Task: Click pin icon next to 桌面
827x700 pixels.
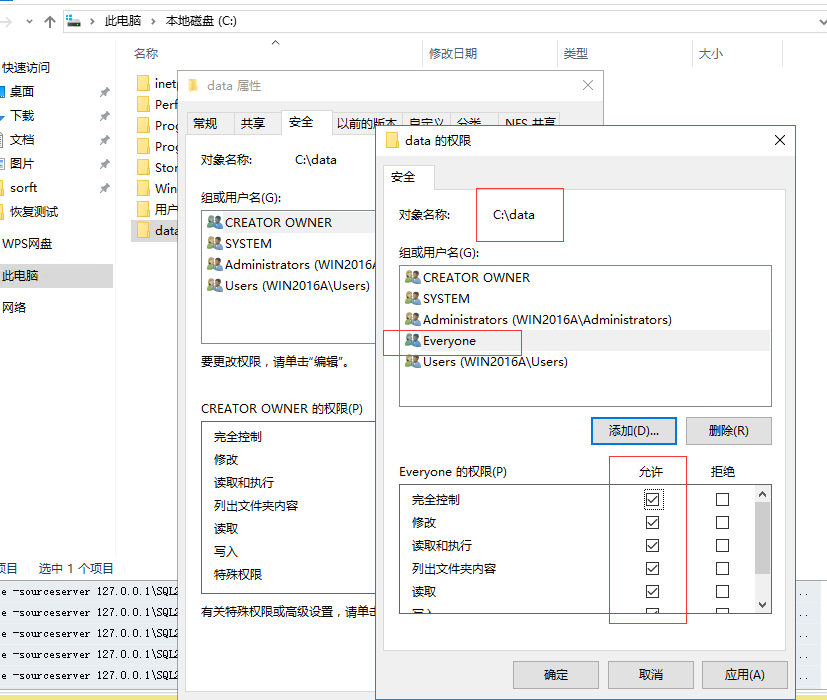Action: click(x=104, y=92)
